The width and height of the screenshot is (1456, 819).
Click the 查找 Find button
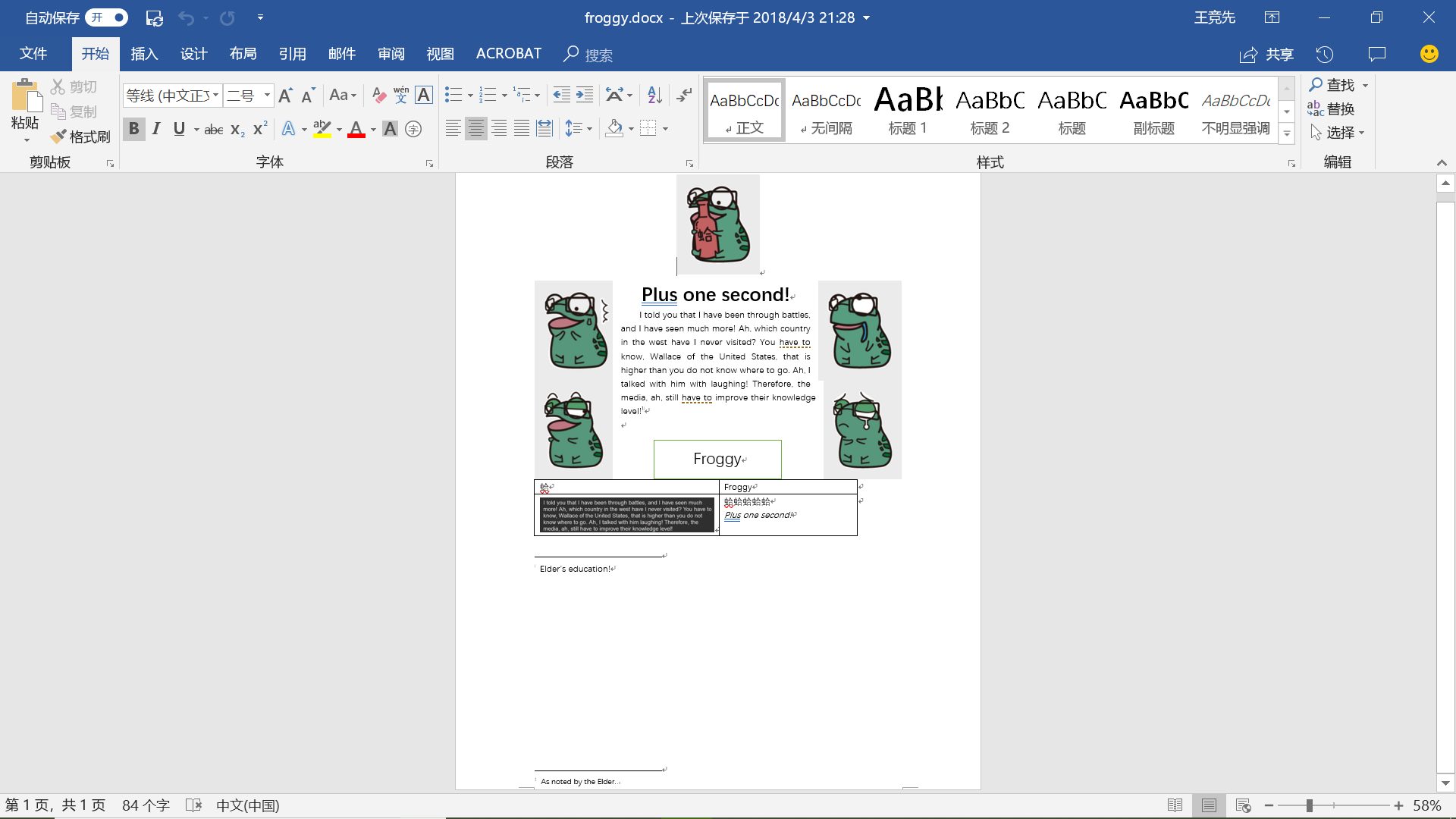[1332, 85]
